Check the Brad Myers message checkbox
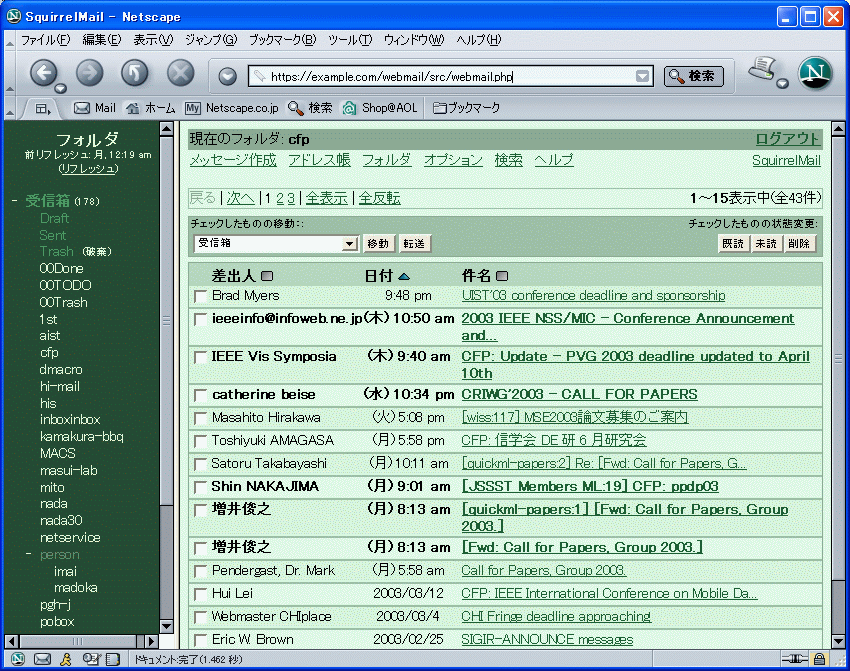The height and width of the screenshot is (671, 850). click(200, 296)
